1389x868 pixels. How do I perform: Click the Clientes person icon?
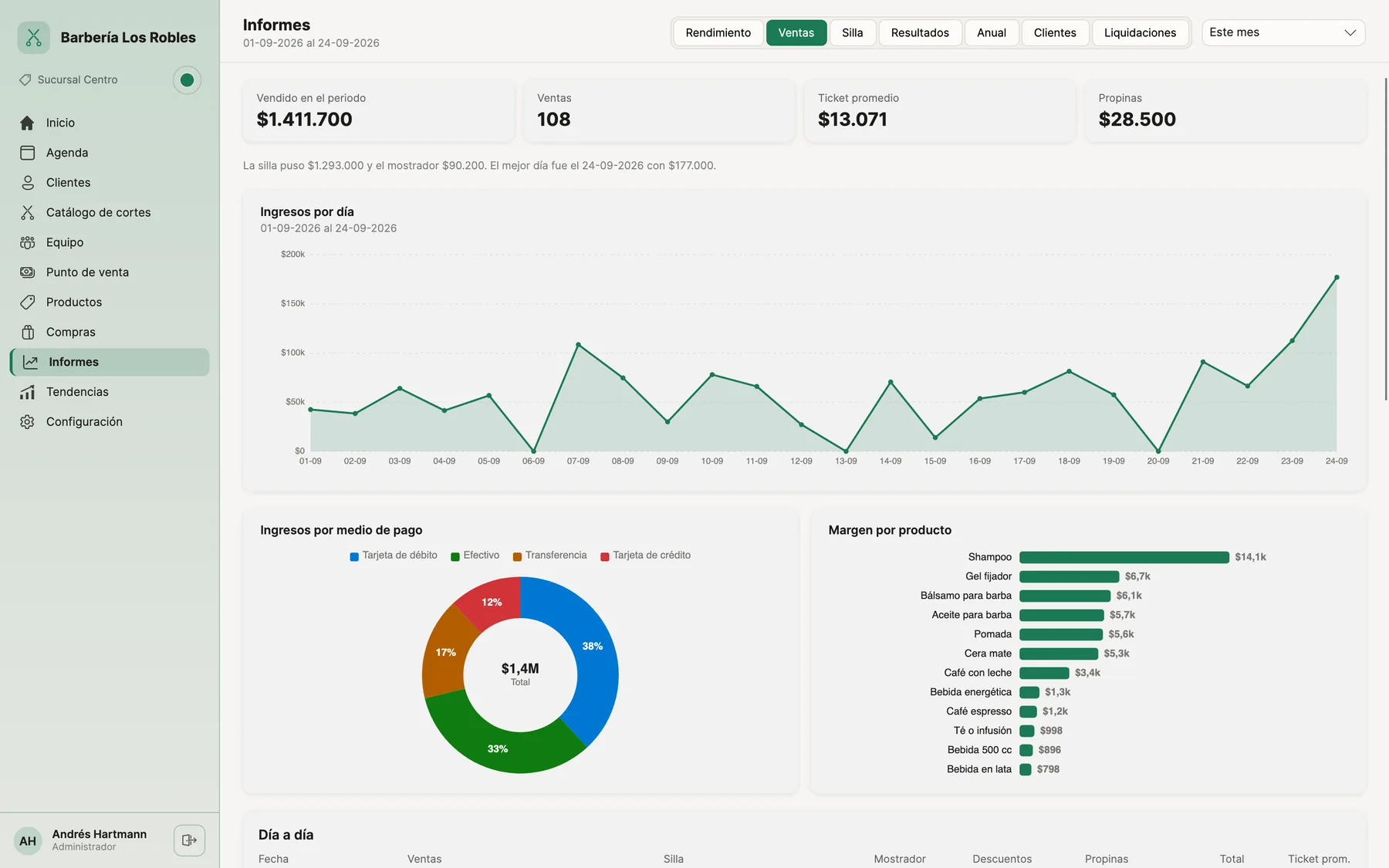pos(27,183)
